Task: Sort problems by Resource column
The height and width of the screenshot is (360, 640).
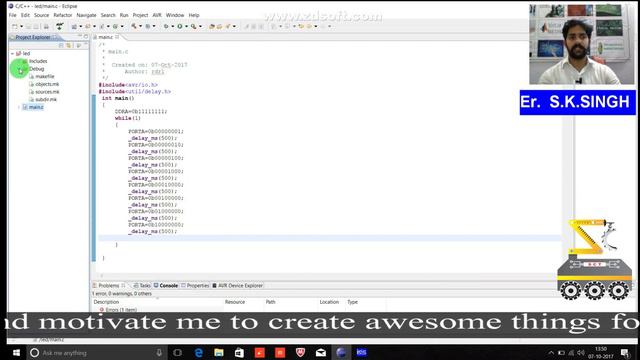Action: 235,302
